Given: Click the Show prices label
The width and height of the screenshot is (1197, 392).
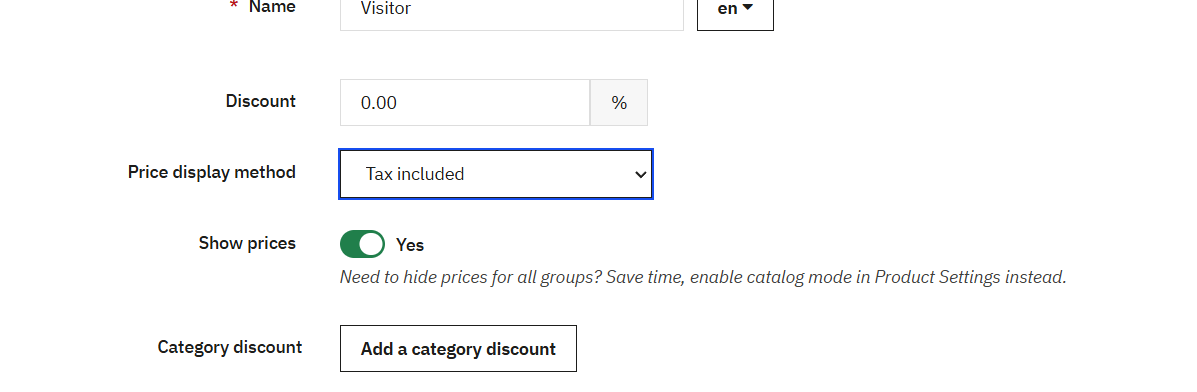Looking at the screenshot, I should [x=247, y=243].
